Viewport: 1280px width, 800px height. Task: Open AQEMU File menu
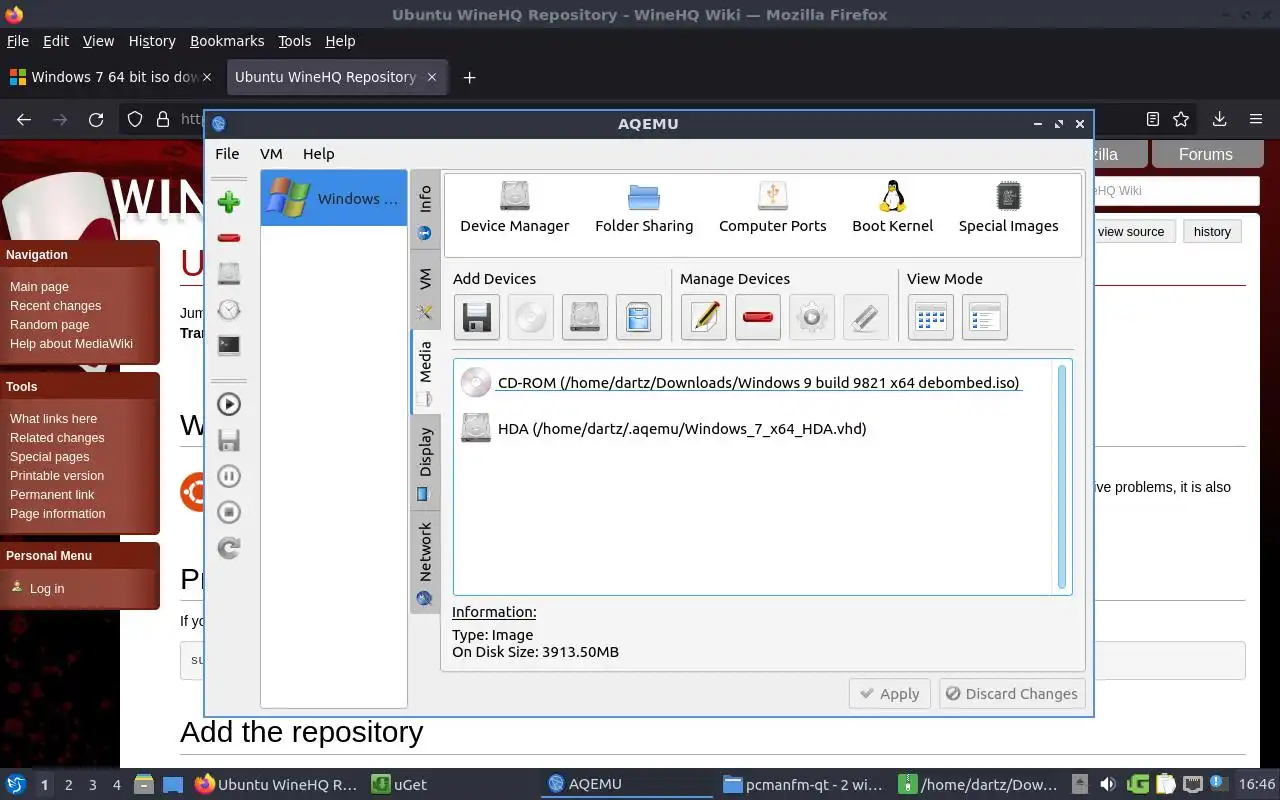click(x=227, y=154)
